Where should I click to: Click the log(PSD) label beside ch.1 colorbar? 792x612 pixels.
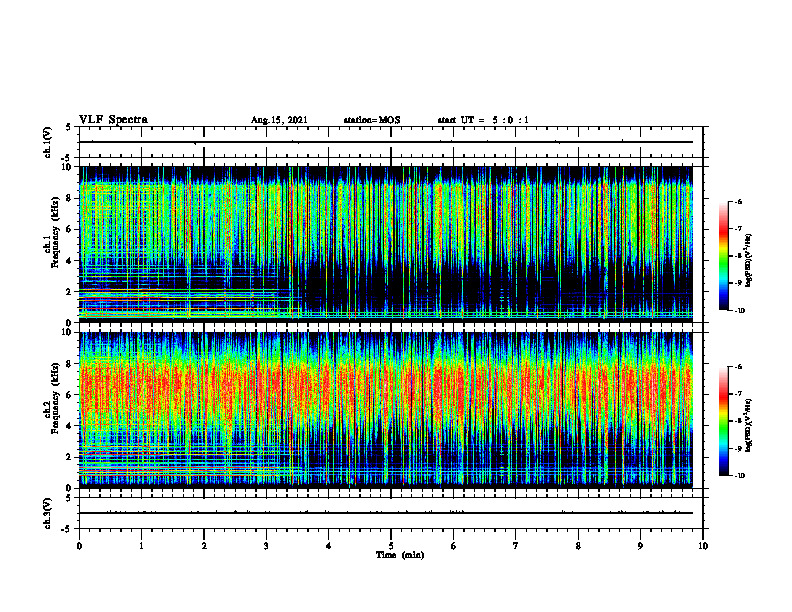point(749,261)
